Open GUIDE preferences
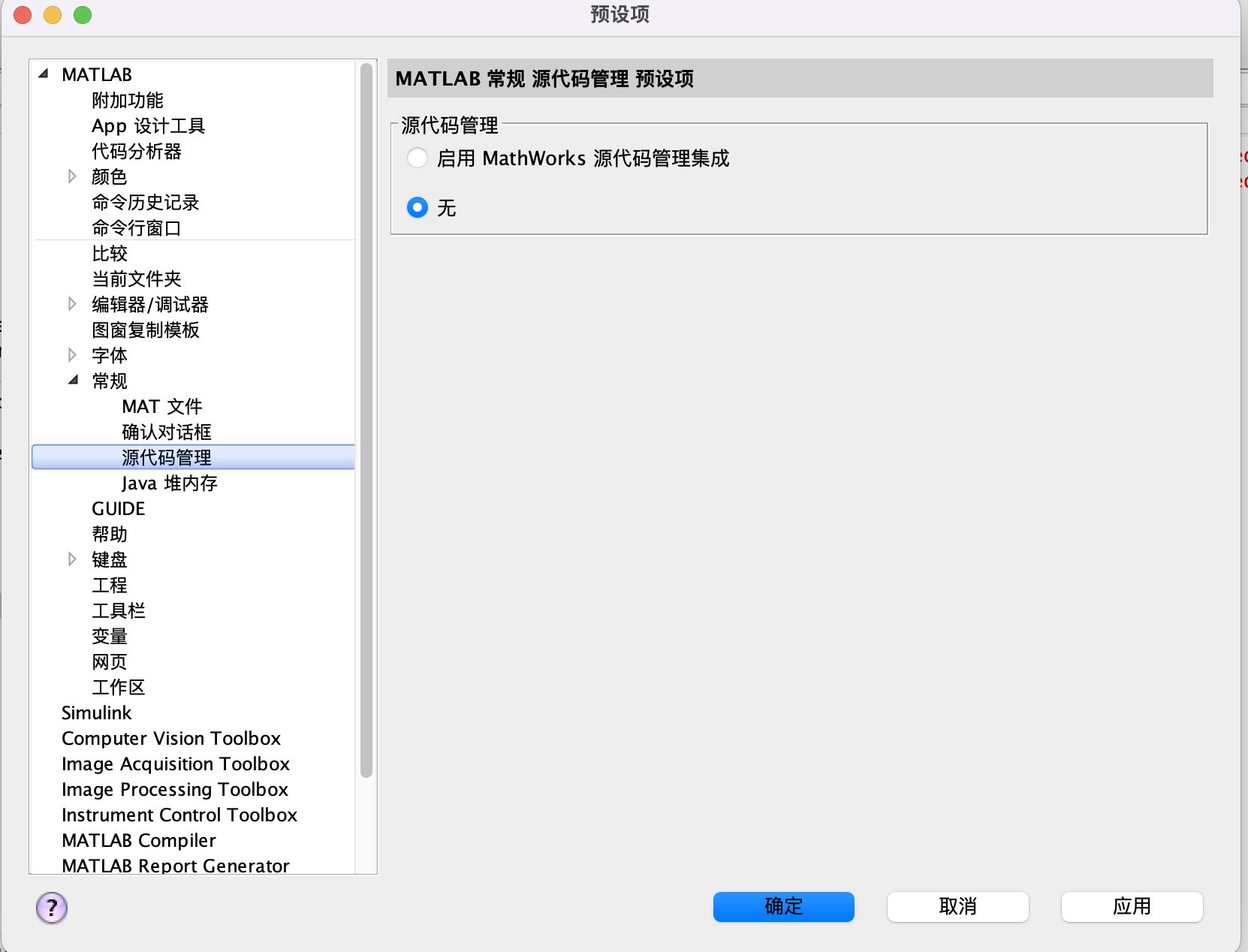1248x952 pixels. [117, 508]
